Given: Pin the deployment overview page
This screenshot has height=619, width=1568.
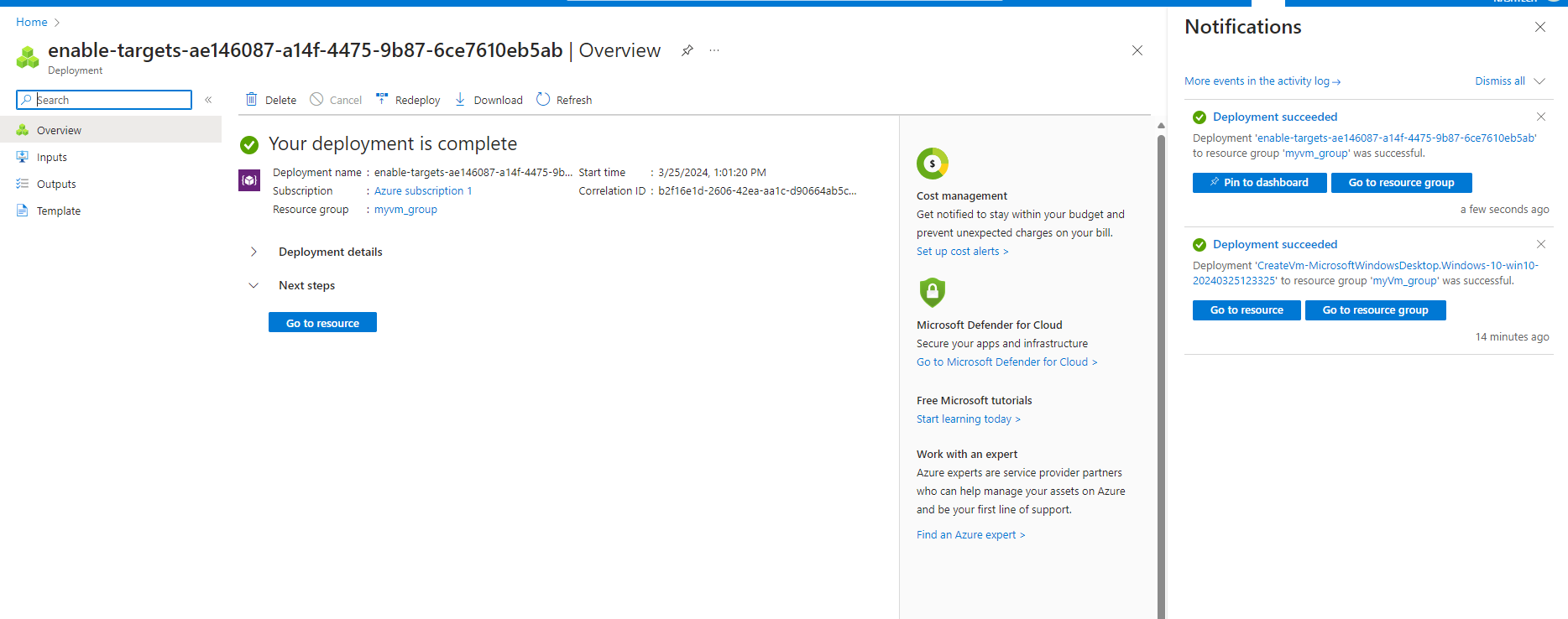Looking at the screenshot, I should (687, 50).
